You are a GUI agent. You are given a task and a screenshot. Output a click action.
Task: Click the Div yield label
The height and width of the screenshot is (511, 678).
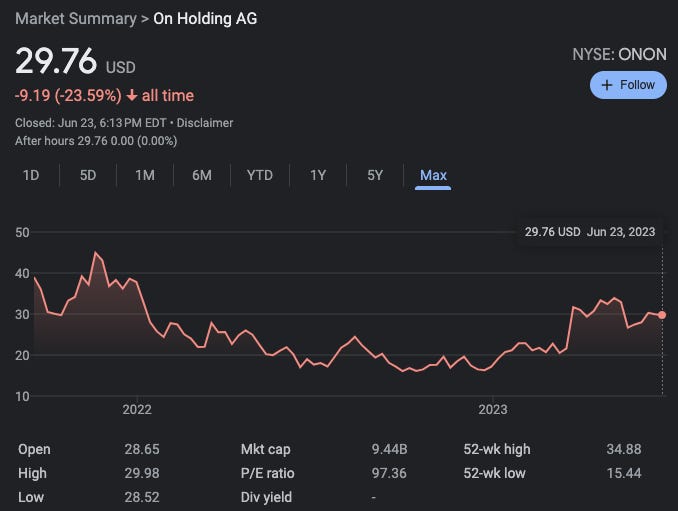pos(266,497)
